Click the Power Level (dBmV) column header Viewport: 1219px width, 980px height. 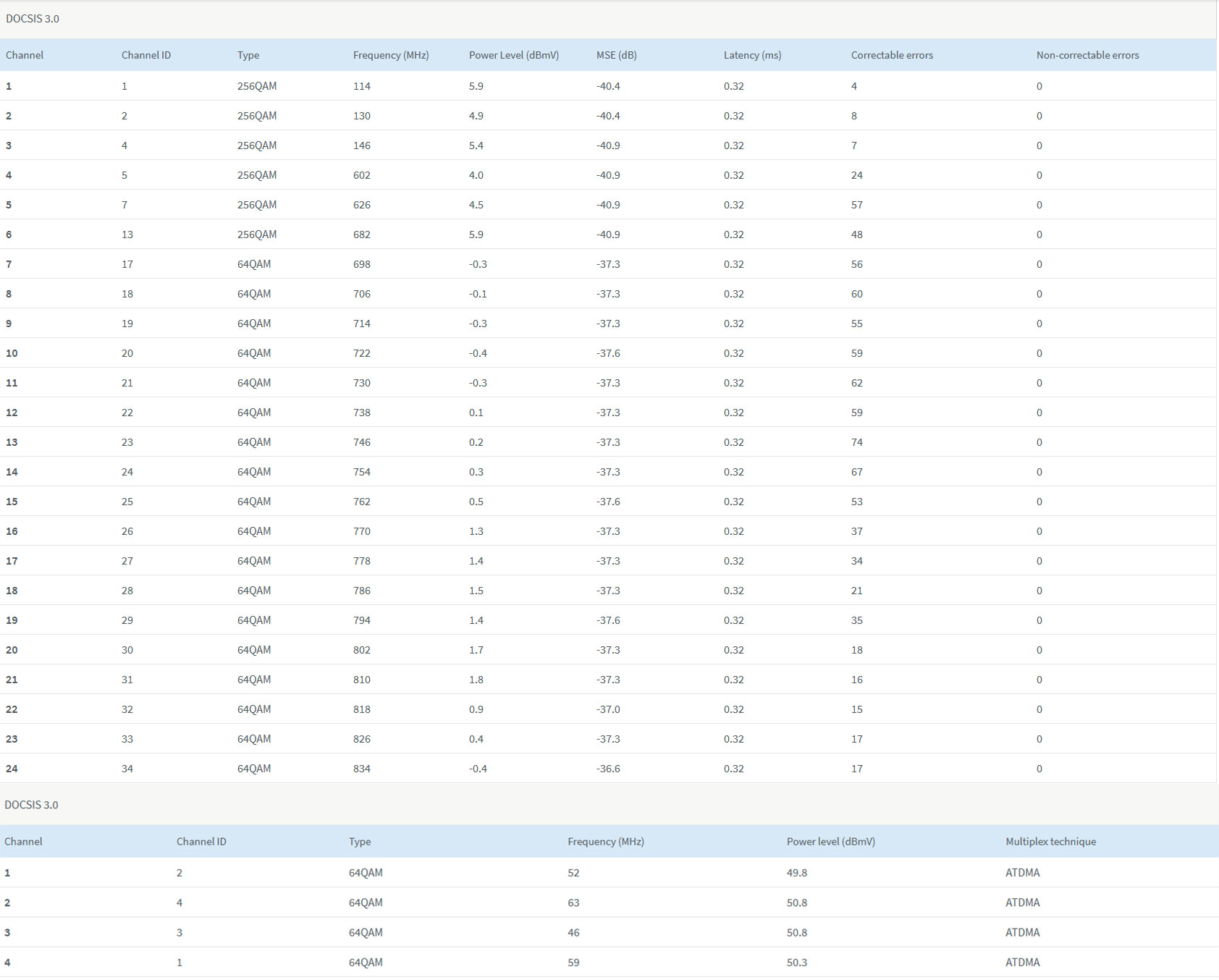pos(514,55)
